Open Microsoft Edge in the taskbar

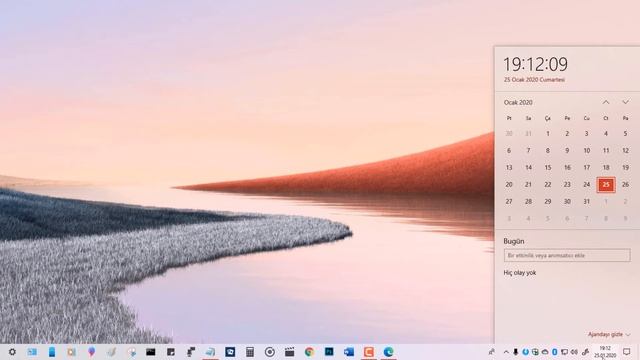(389, 352)
